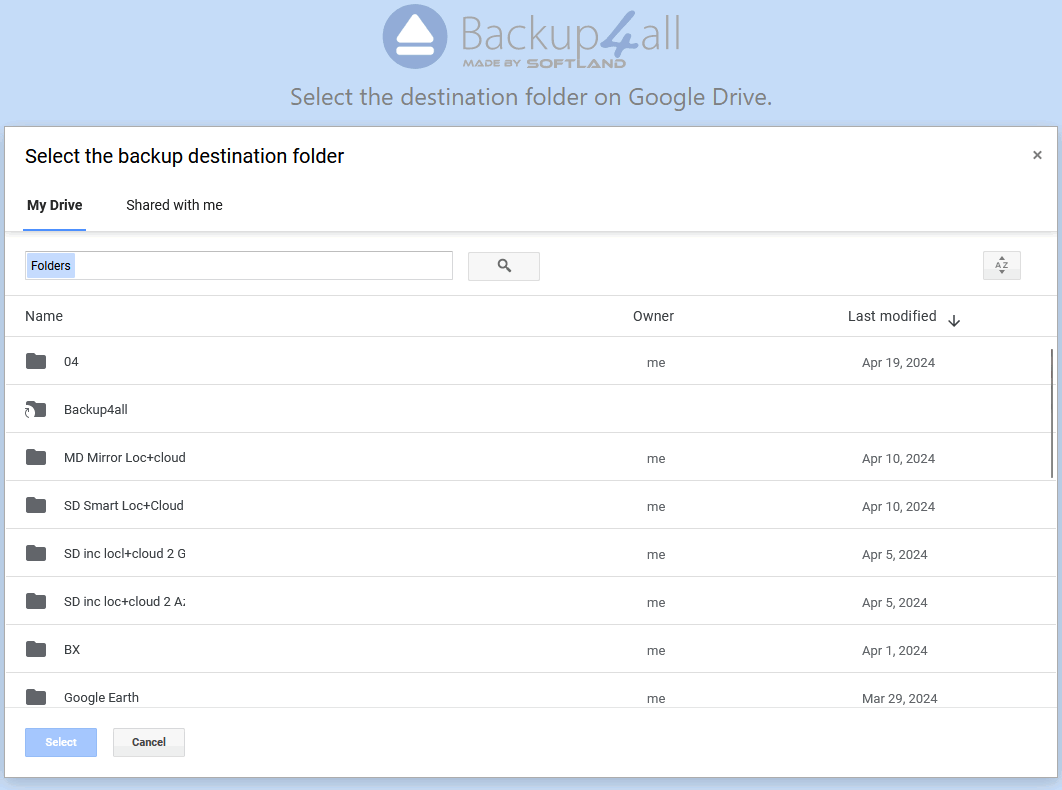This screenshot has height=790, width=1062.
Task: Select the SD inc locl+cloud 2 G folder
Action: point(125,553)
